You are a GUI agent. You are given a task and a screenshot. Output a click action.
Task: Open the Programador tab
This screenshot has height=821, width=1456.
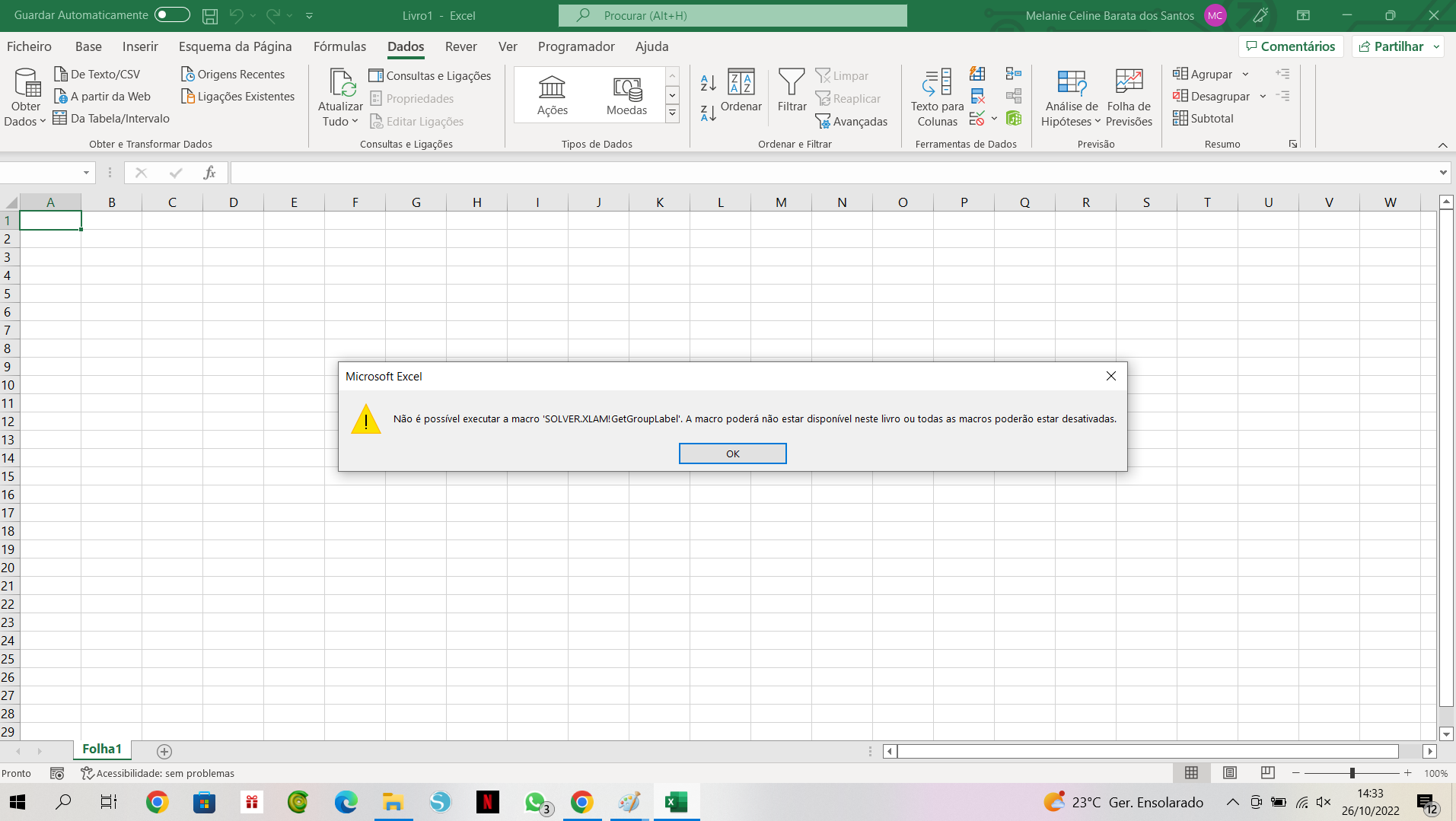[x=576, y=46]
